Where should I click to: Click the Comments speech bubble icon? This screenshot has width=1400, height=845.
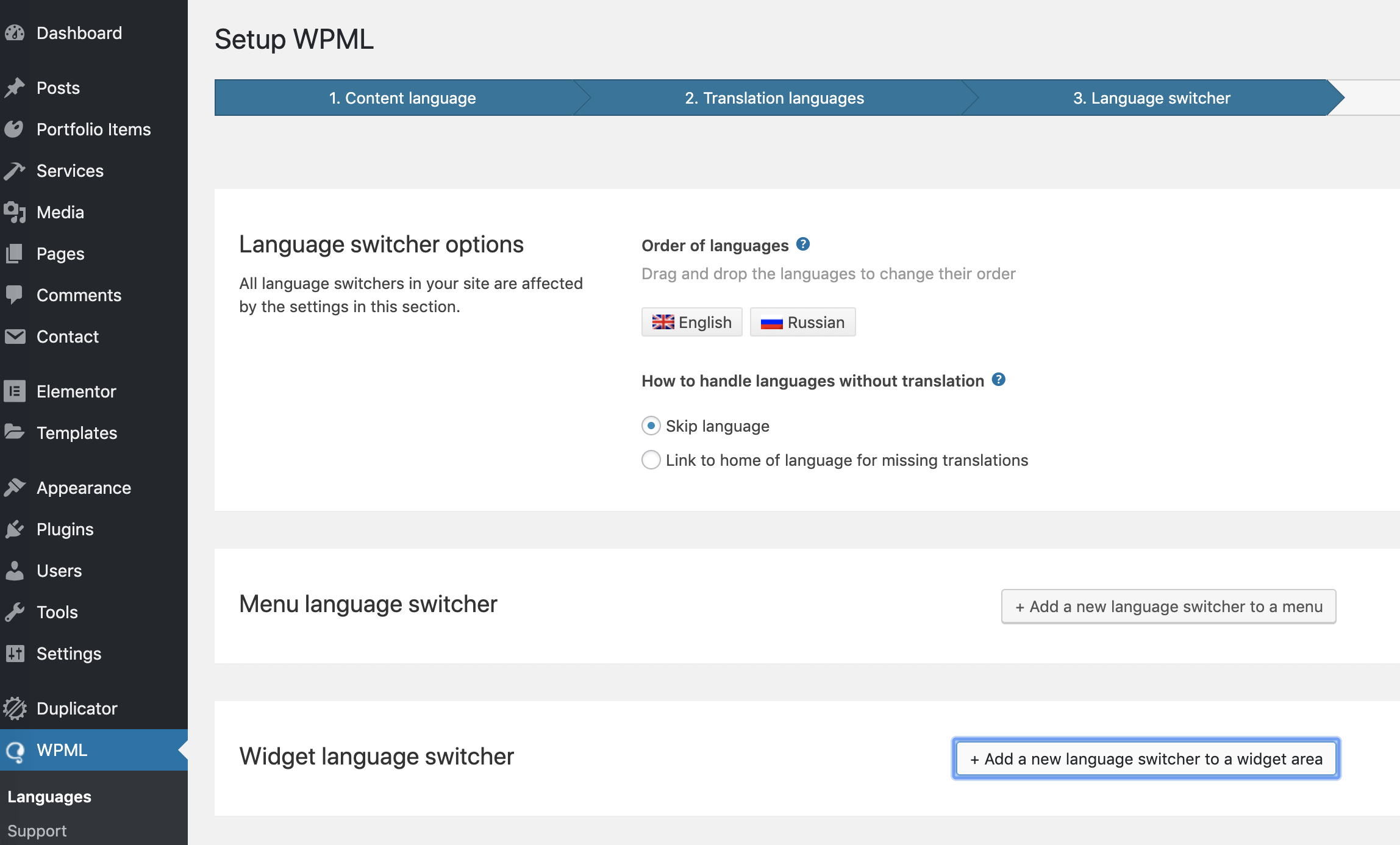15,295
